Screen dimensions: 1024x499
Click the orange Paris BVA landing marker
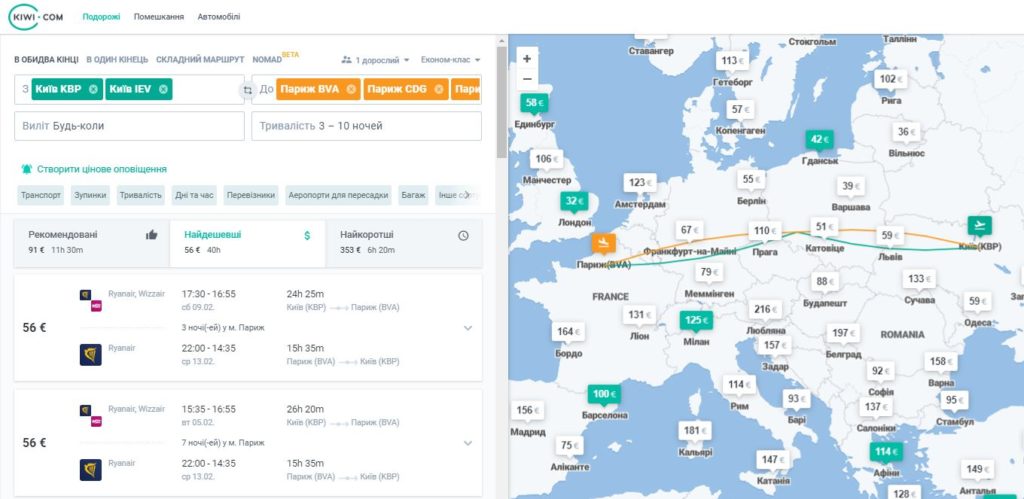[603, 243]
